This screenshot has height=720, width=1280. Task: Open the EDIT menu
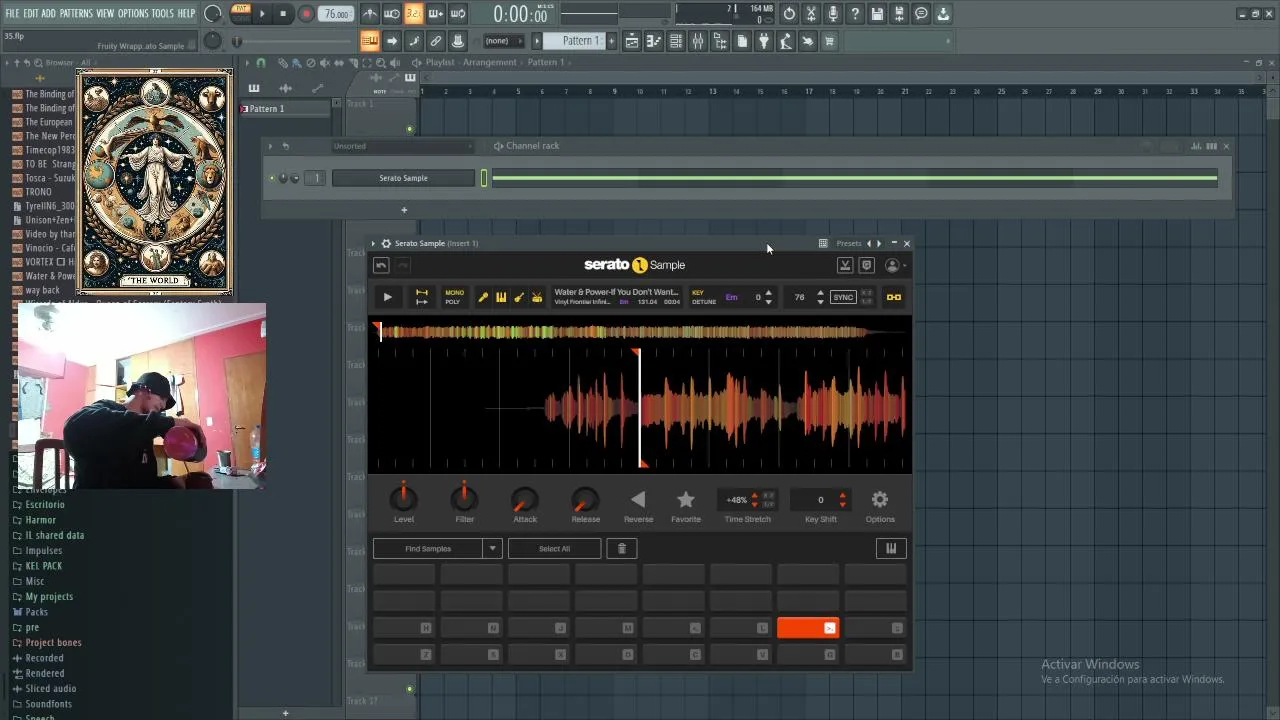click(31, 13)
